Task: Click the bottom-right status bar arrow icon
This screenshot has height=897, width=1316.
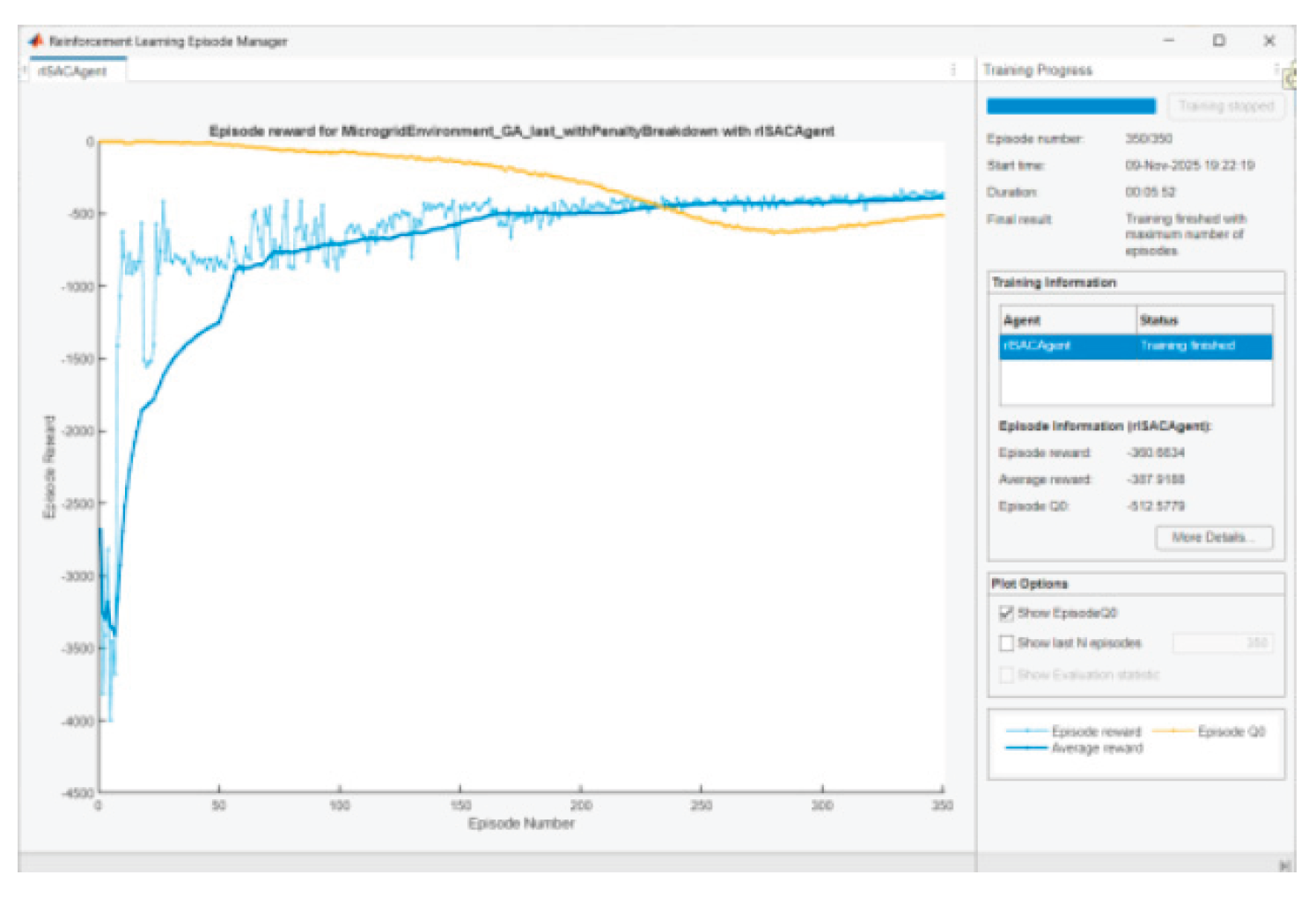Action: coord(1286,865)
